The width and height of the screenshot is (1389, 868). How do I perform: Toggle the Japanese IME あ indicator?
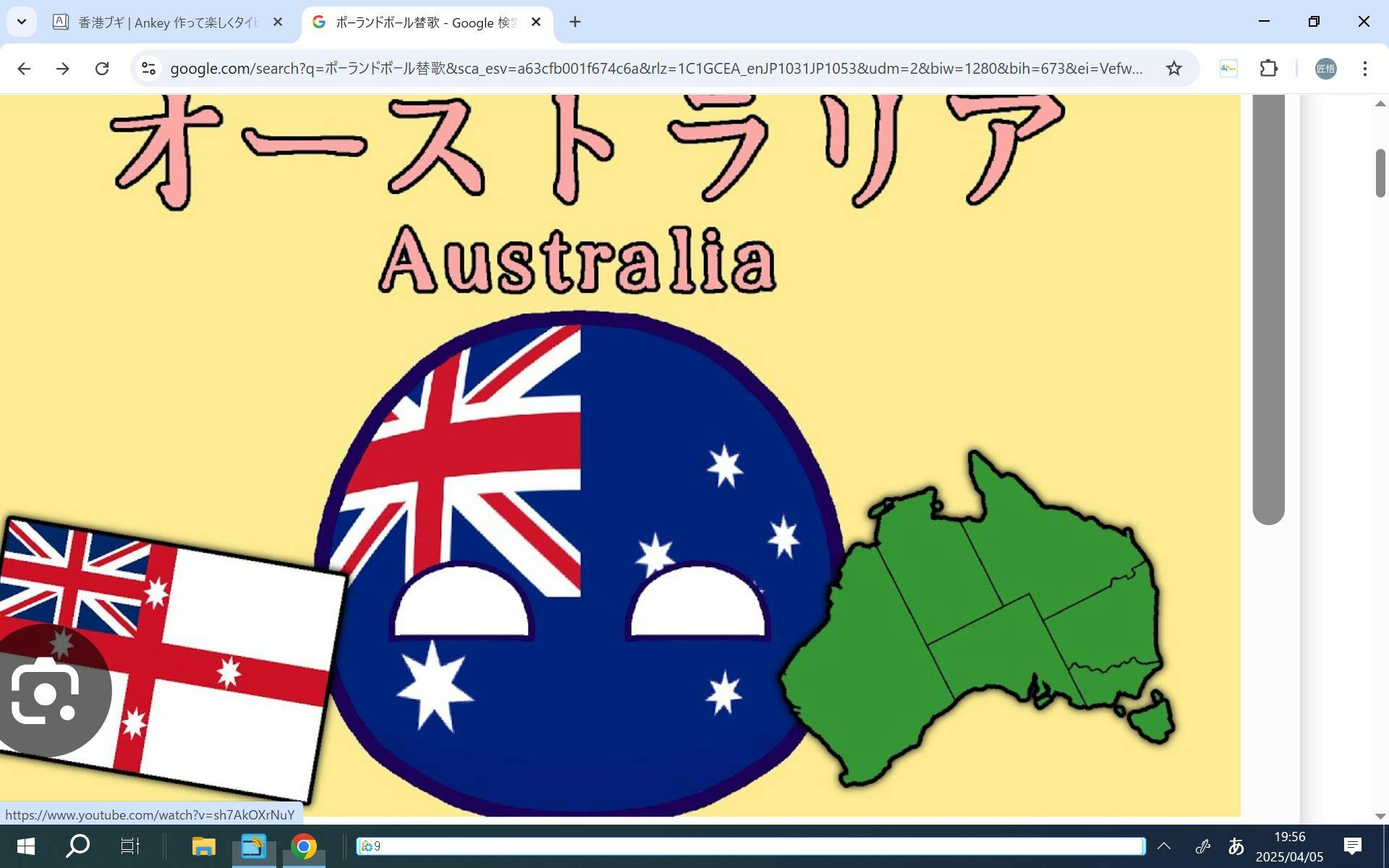1236,846
